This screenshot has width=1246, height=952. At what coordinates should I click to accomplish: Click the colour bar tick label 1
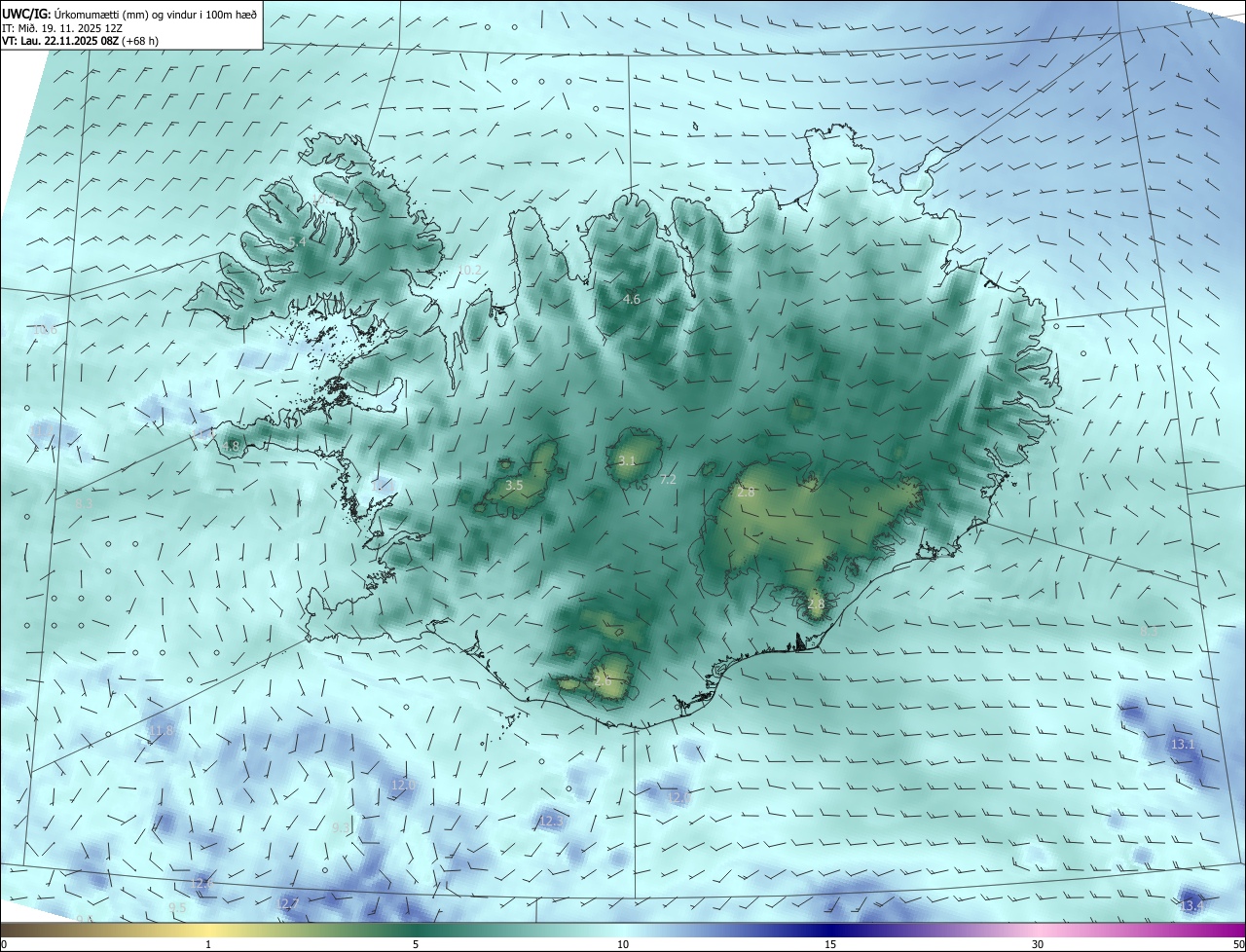pos(208,944)
